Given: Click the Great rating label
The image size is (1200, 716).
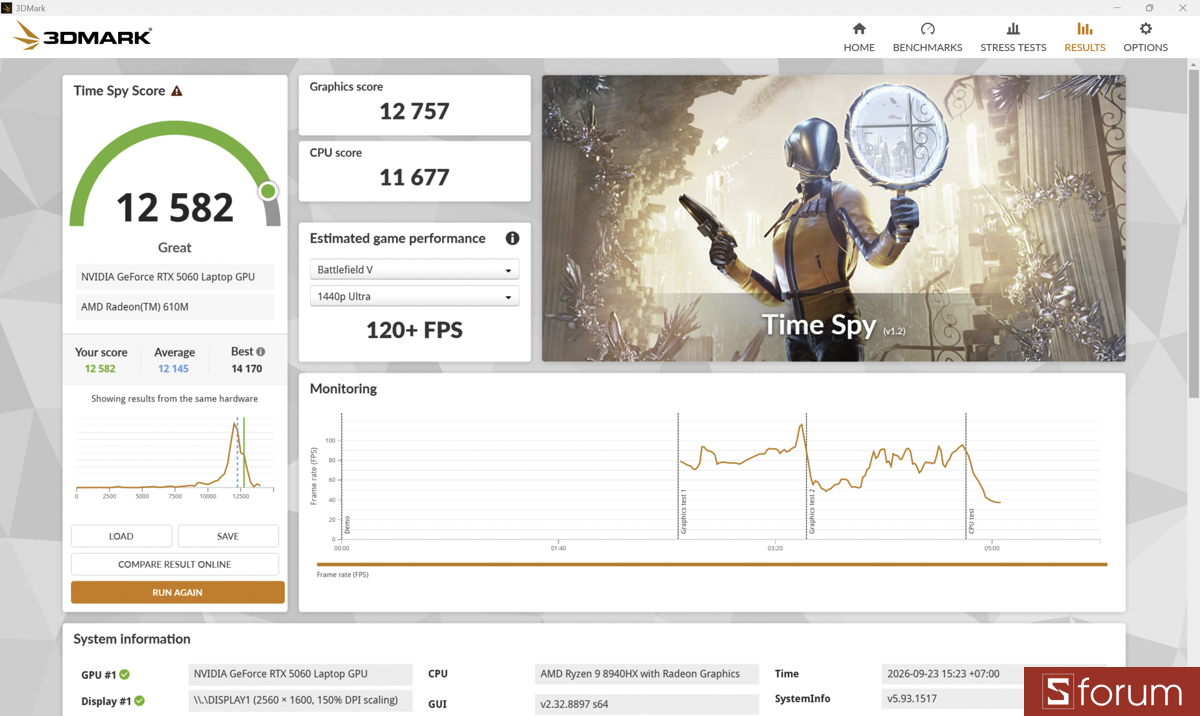Looking at the screenshot, I should 175,247.
